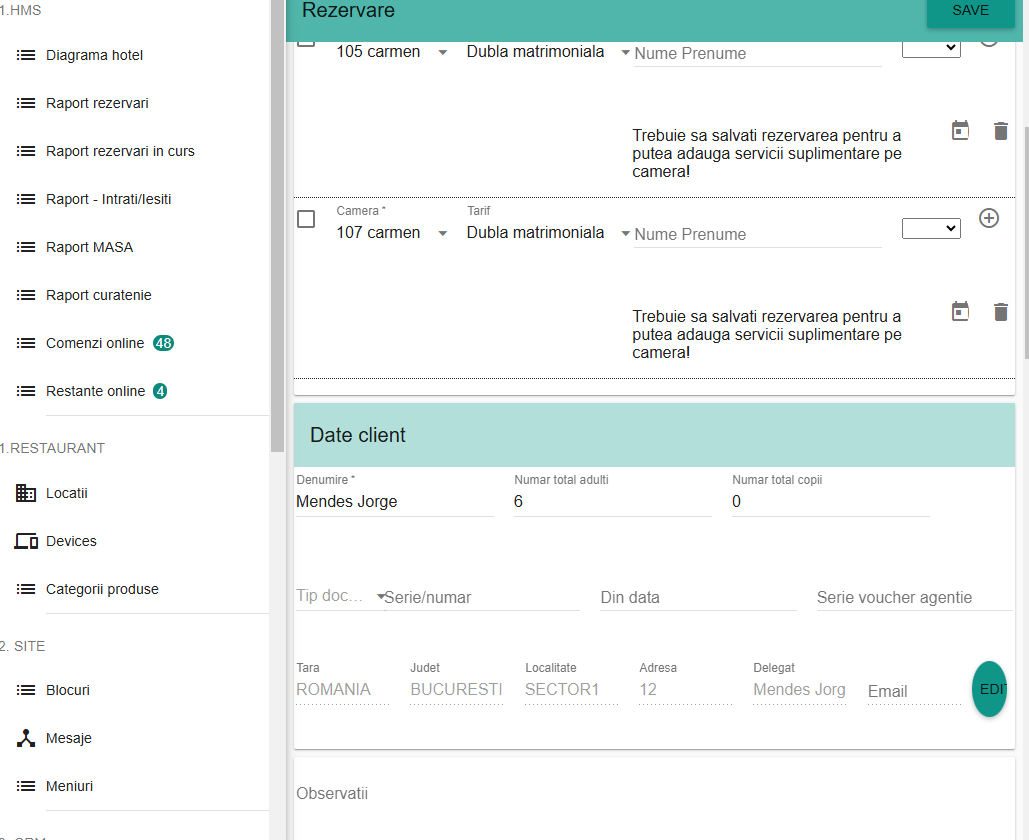Open Blocuri under SITE section
The height and width of the screenshot is (840, 1029).
[68, 690]
